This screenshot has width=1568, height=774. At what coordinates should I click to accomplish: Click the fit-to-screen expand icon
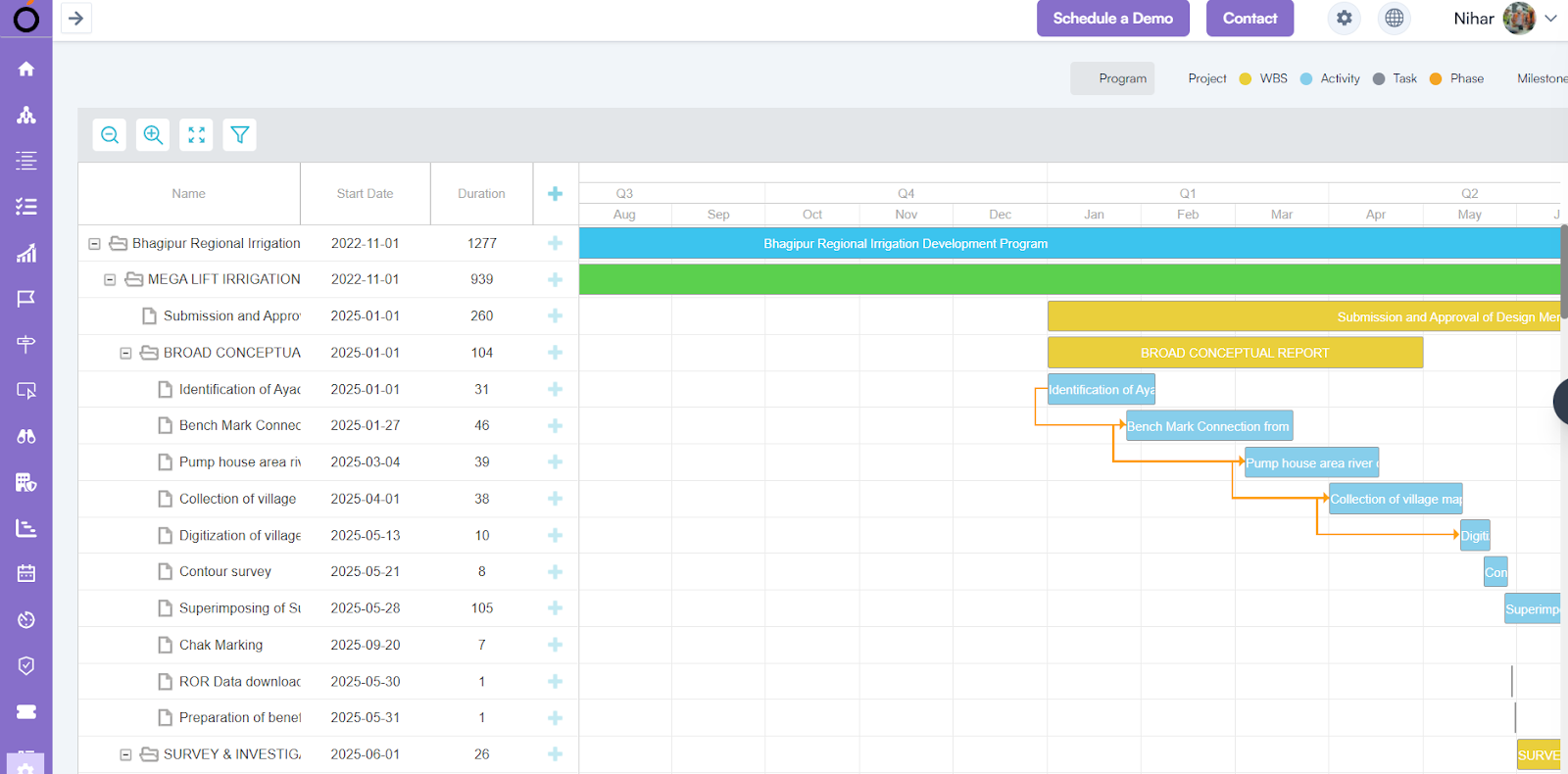tap(197, 135)
